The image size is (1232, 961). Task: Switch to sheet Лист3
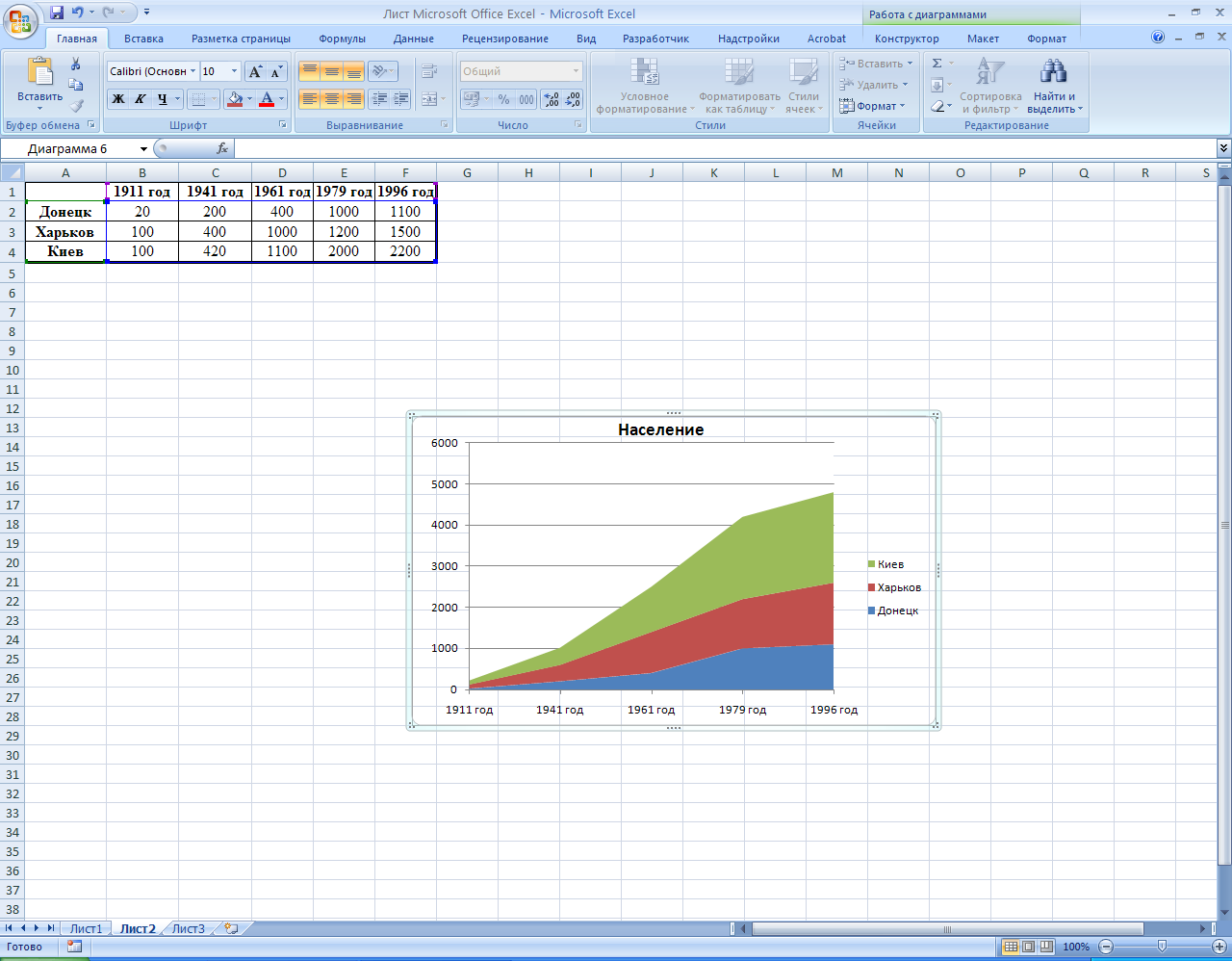[x=189, y=929]
